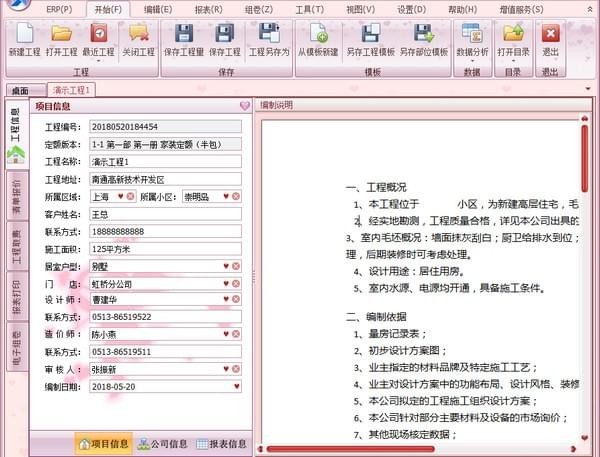
Task: Click the 客户姓名 input field
Action: point(165,214)
